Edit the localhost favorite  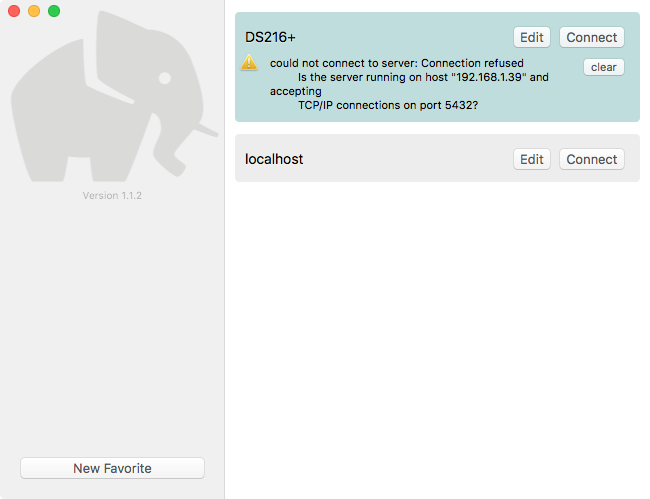pyautogui.click(x=531, y=159)
